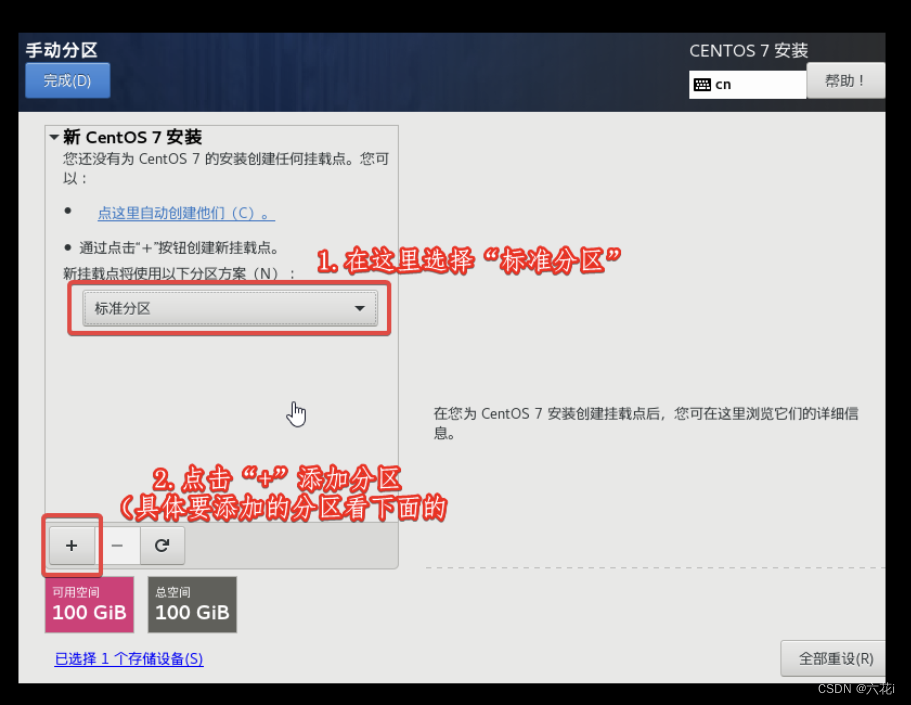Click label 新挂载点将使用以下分区方案 (N)
Screen dimensions: 911x705
pyautogui.click(x=179, y=273)
